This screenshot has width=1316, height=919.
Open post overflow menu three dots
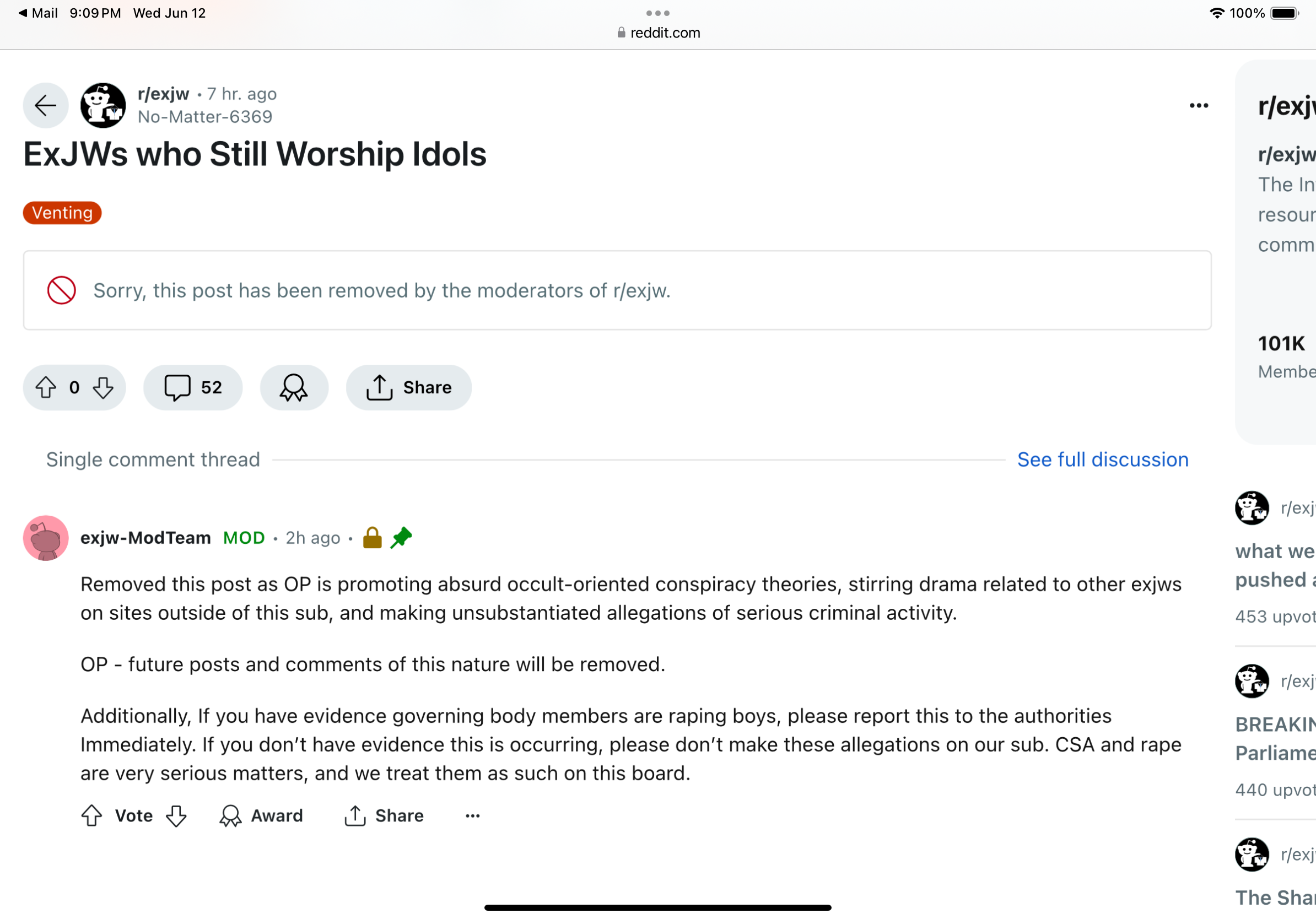pos(1199,105)
